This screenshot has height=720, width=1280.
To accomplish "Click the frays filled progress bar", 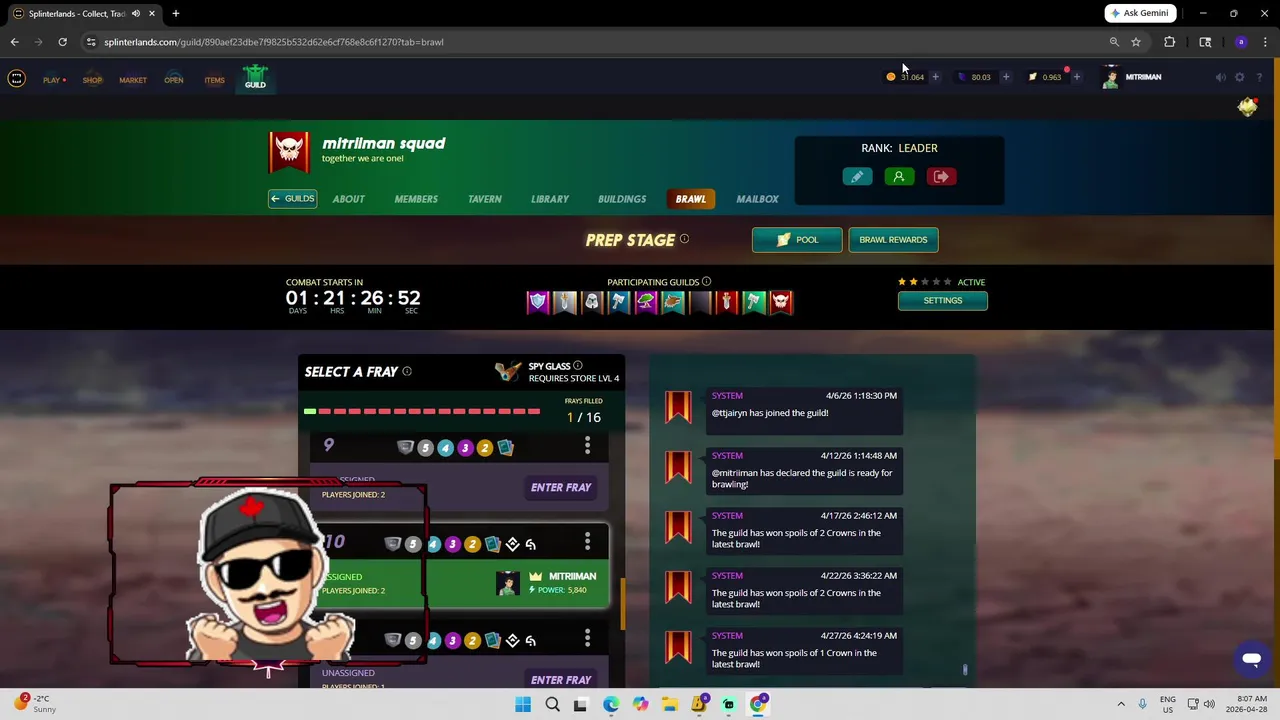I will coord(422,411).
